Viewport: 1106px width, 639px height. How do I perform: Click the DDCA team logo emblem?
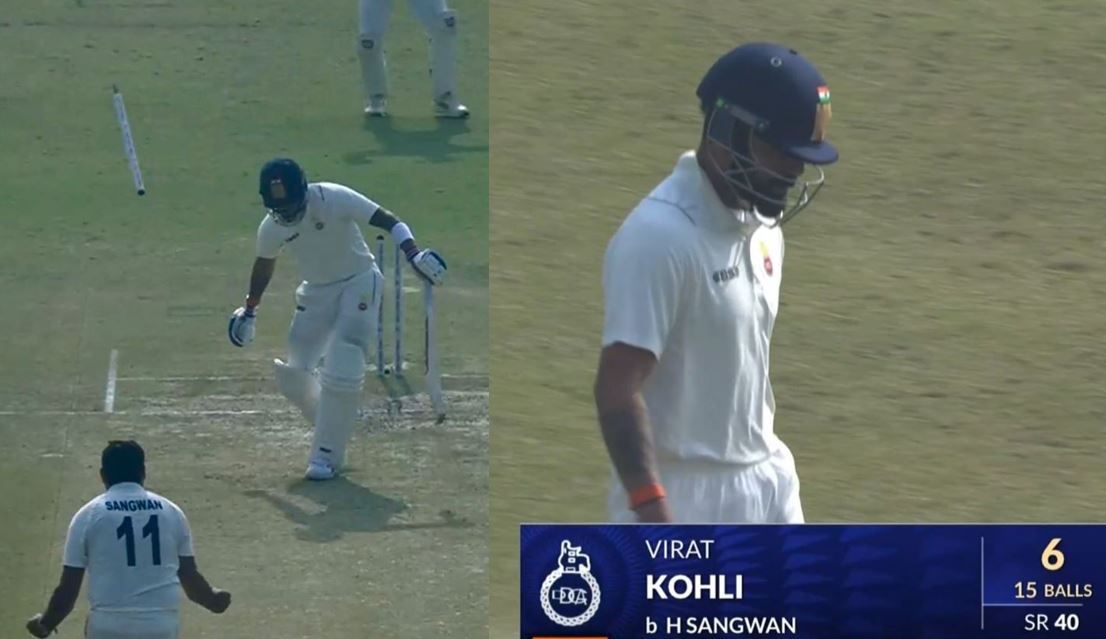click(x=570, y=583)
